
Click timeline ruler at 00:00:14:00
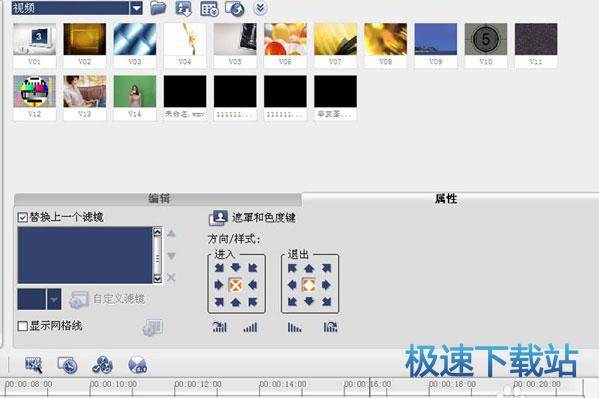283,384
